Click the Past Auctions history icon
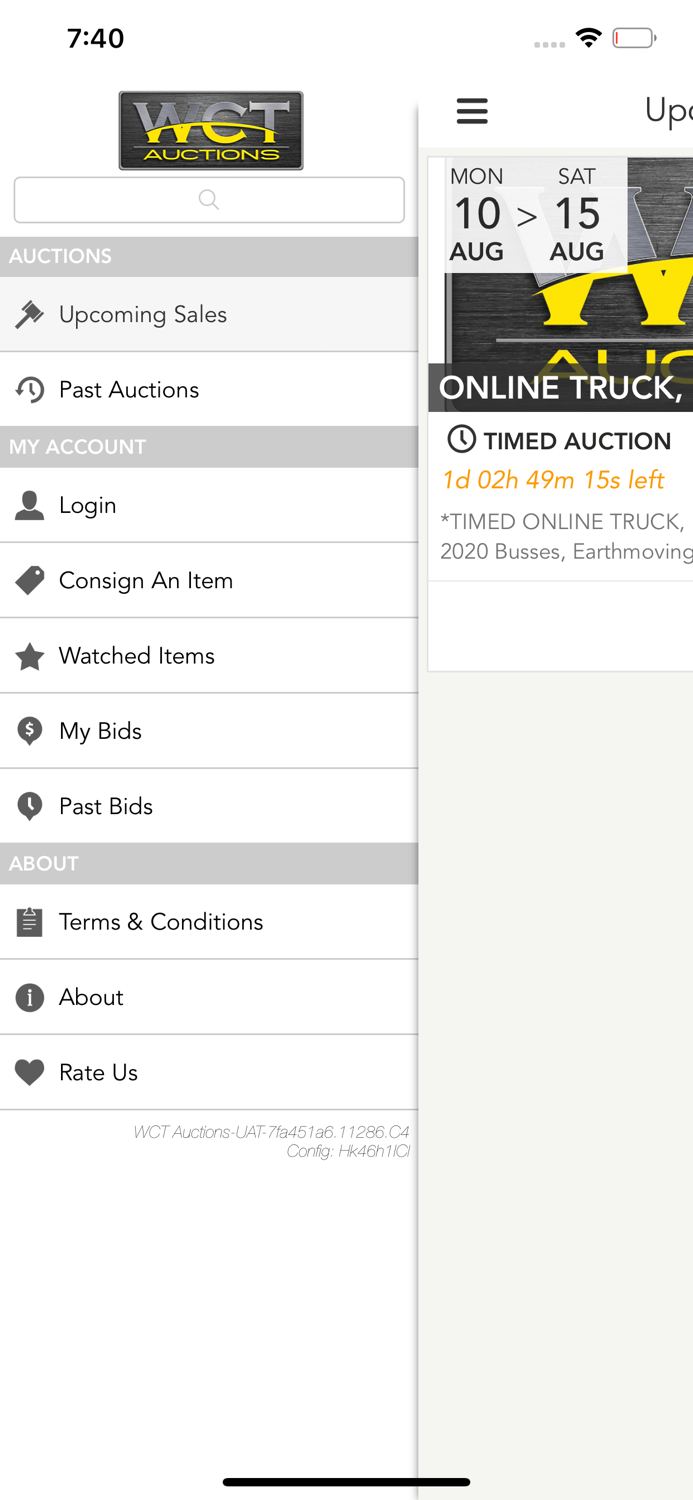The image size is (693, 1500). [28, 389]
